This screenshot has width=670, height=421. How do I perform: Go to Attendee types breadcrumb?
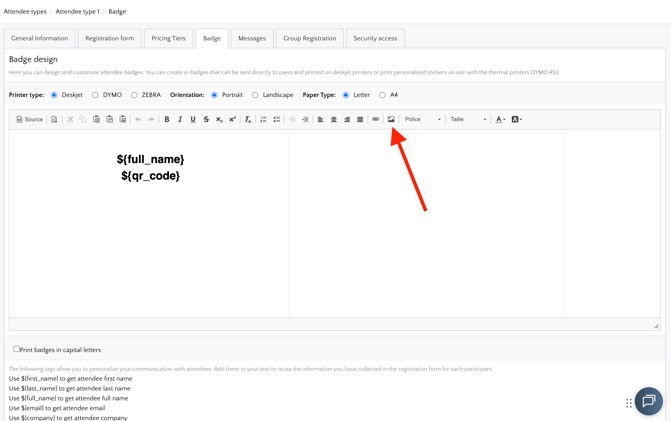25,12
